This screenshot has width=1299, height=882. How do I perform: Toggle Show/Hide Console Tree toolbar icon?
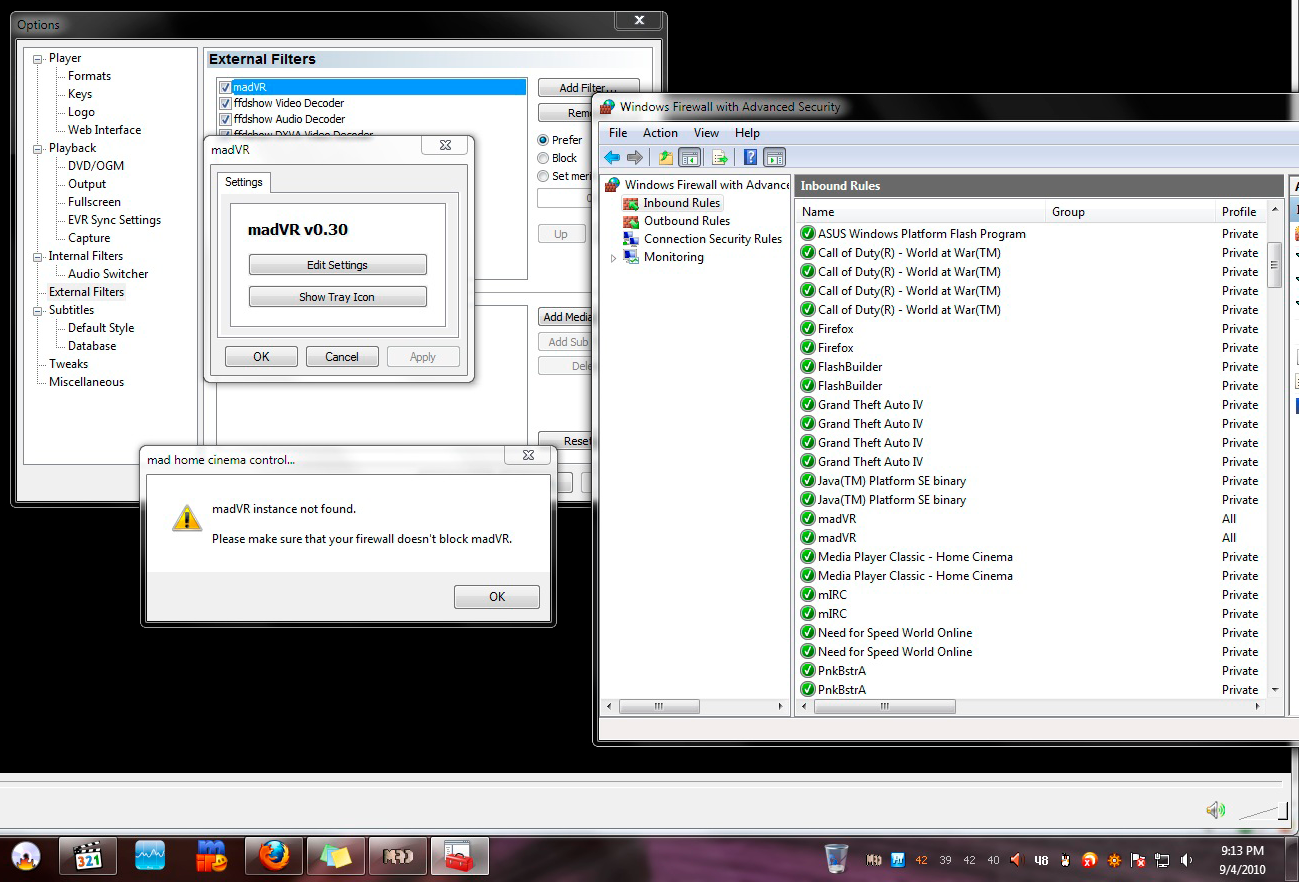(x=689, y=157)
